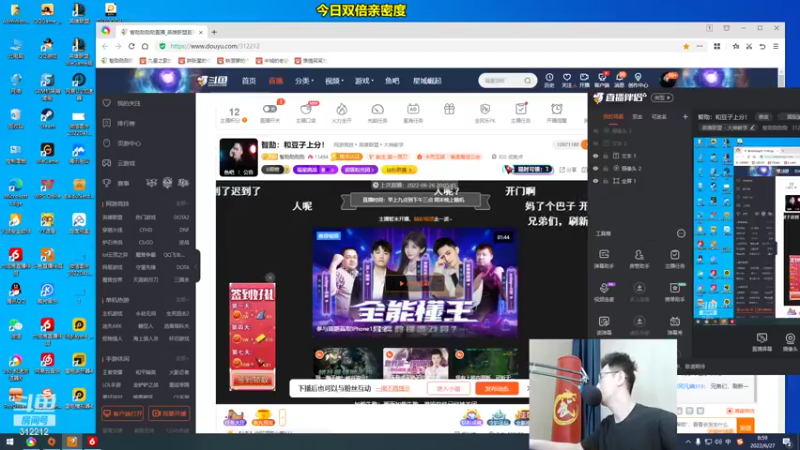The image size is (800, 450).
Task: Open Douyu 关注 heart icon in header
Action: (567, 78)
